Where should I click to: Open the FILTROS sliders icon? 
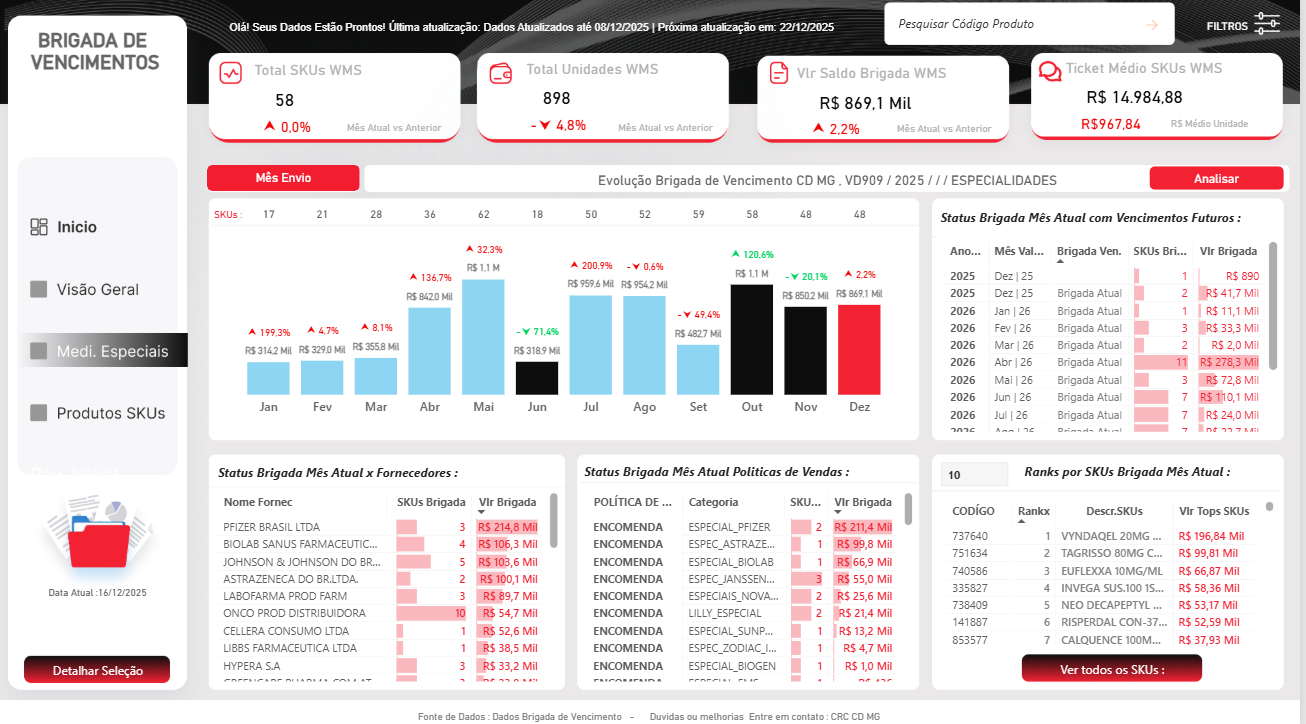click(x=1266, y=24)
